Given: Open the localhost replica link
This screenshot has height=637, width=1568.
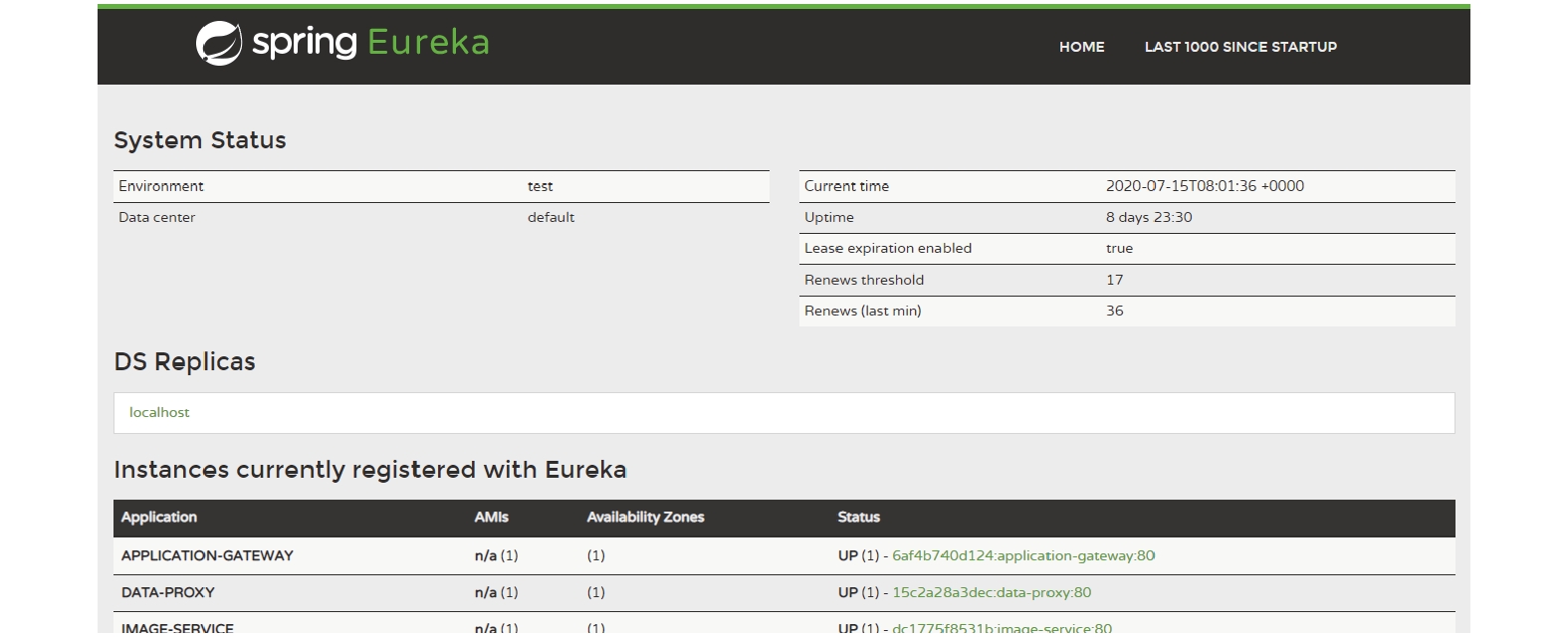Looking at the screenshot, I should coord(159,412).
